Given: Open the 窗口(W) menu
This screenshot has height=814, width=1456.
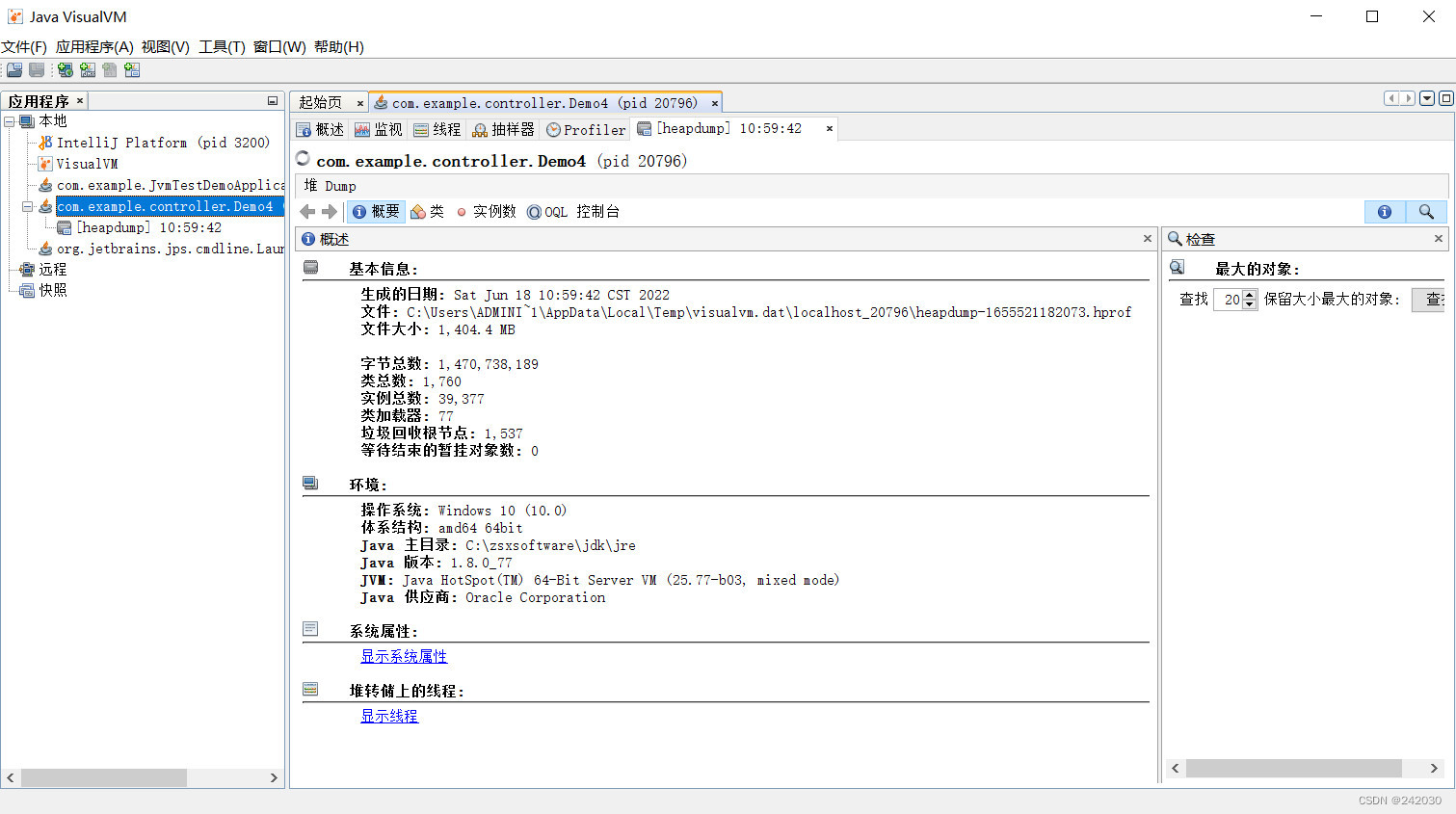Looking at the screenshot, I should 279,47.
